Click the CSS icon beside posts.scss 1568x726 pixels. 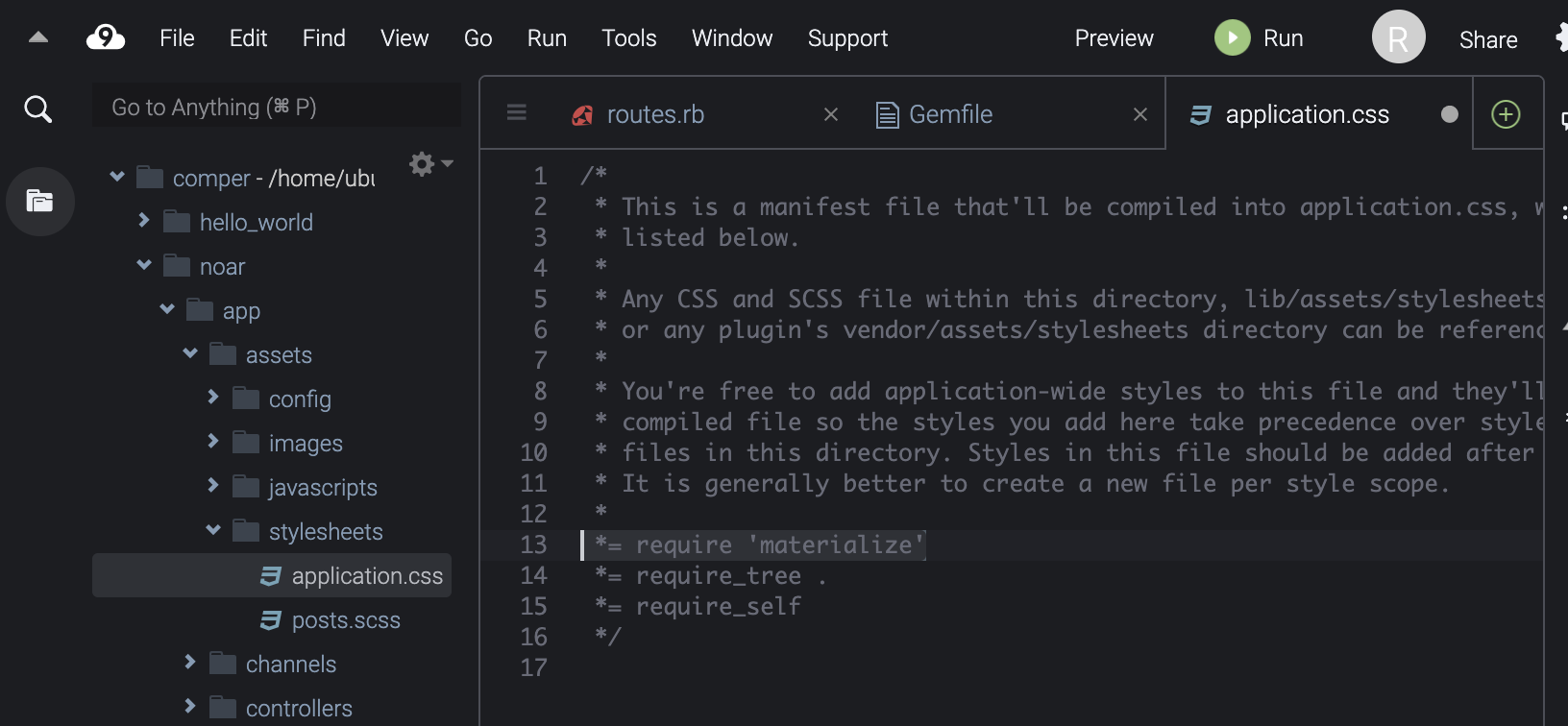(x=271, y=620)
